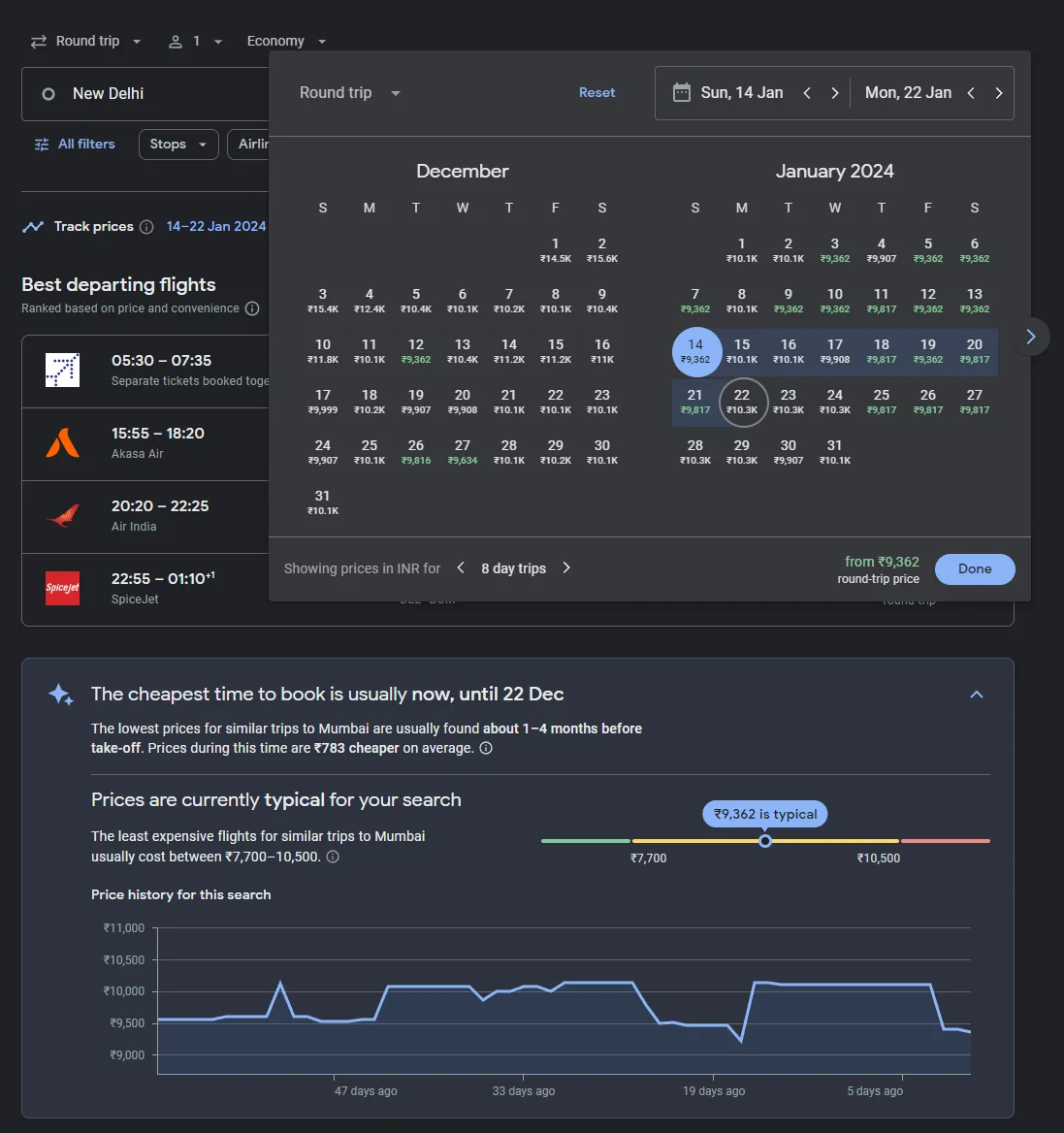This screenshot has height=1133, width=1064.
Task: Open Round trip dropdown in the calendar panel
Action: 349,93
